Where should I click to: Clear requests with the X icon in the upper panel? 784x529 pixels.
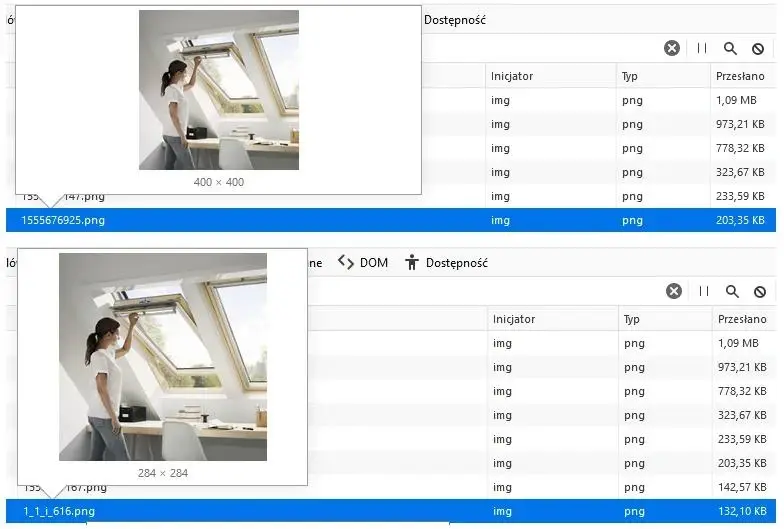pyautogui.click(x=672, y=48)
